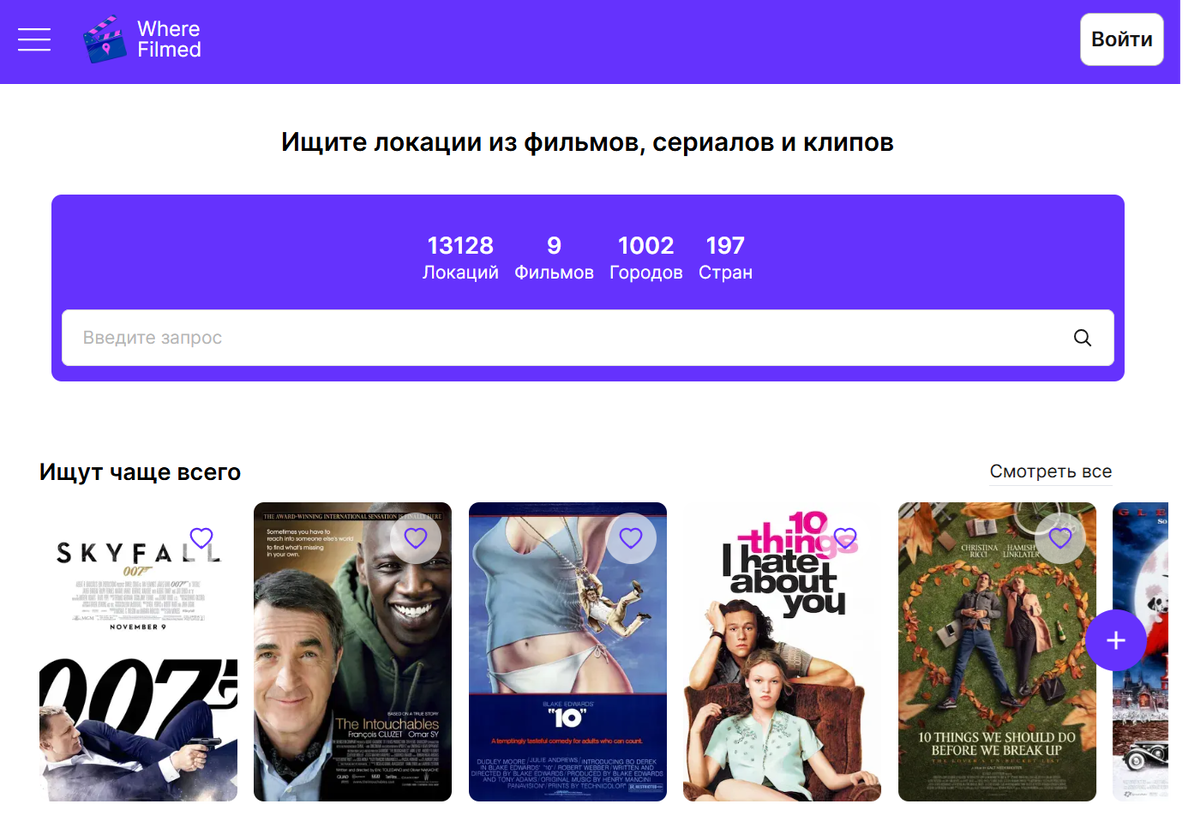Viewport: 1200px width, 822px height.
Task: Toggle the heart on the "10" movie poster
Action: pos(631,538)
